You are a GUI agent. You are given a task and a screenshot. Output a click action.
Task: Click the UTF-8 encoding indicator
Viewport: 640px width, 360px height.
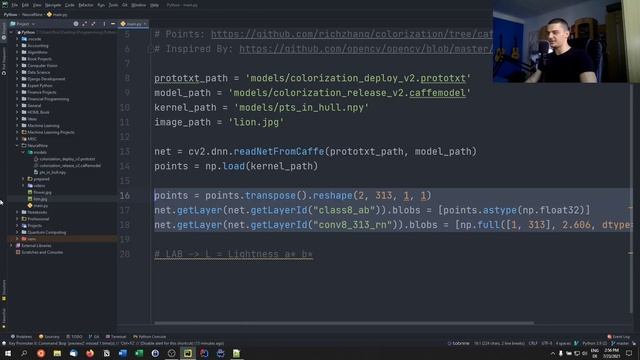(546, 343)
